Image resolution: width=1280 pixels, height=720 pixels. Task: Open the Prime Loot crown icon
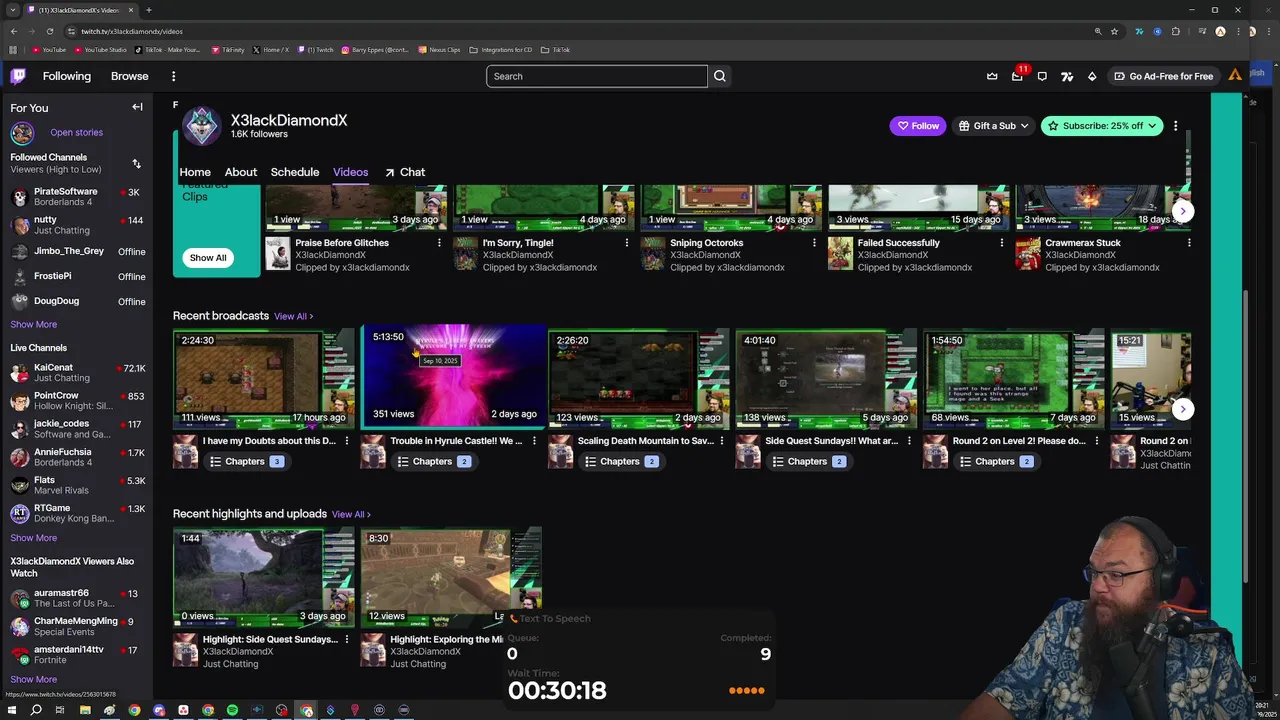click(x=992, y=76)
